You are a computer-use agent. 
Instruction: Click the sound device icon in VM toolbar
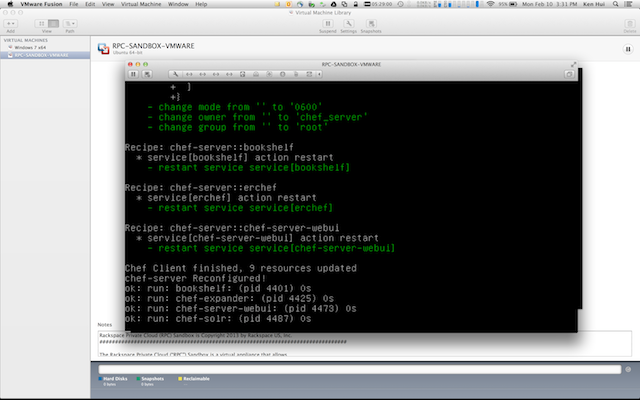(269, 74)
